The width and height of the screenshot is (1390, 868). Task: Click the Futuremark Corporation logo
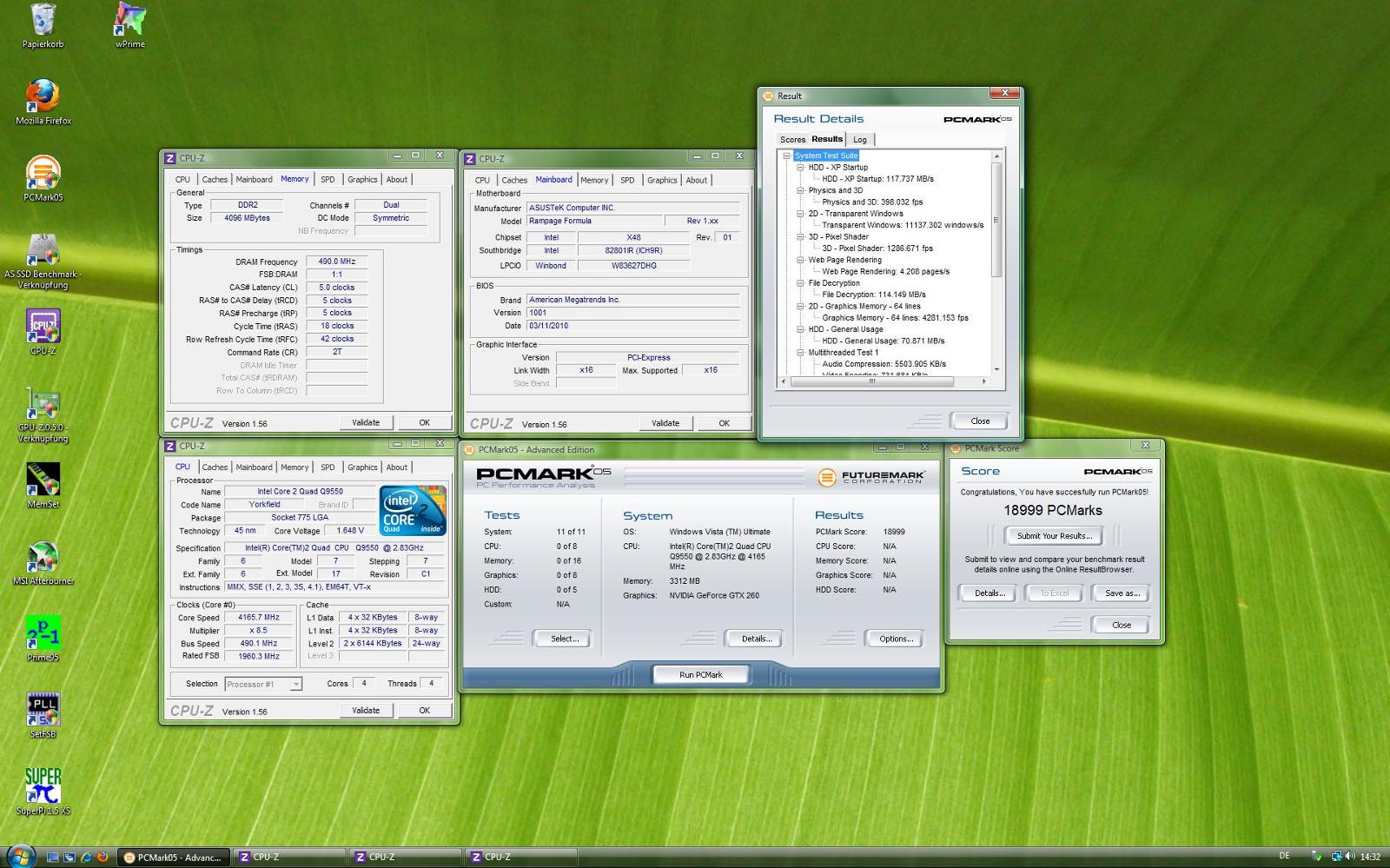(871, 477)
